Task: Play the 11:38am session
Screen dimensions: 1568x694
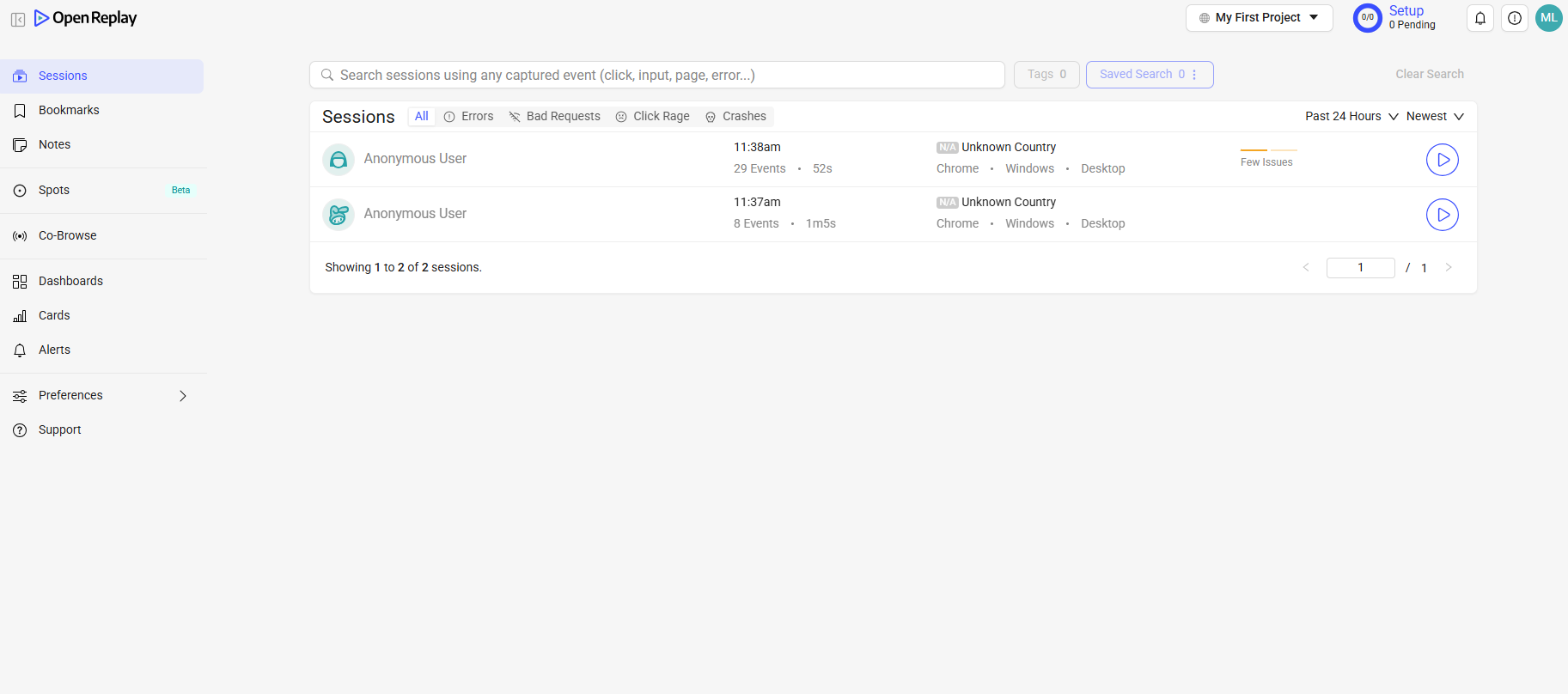Action: [x=1442, y=160]
